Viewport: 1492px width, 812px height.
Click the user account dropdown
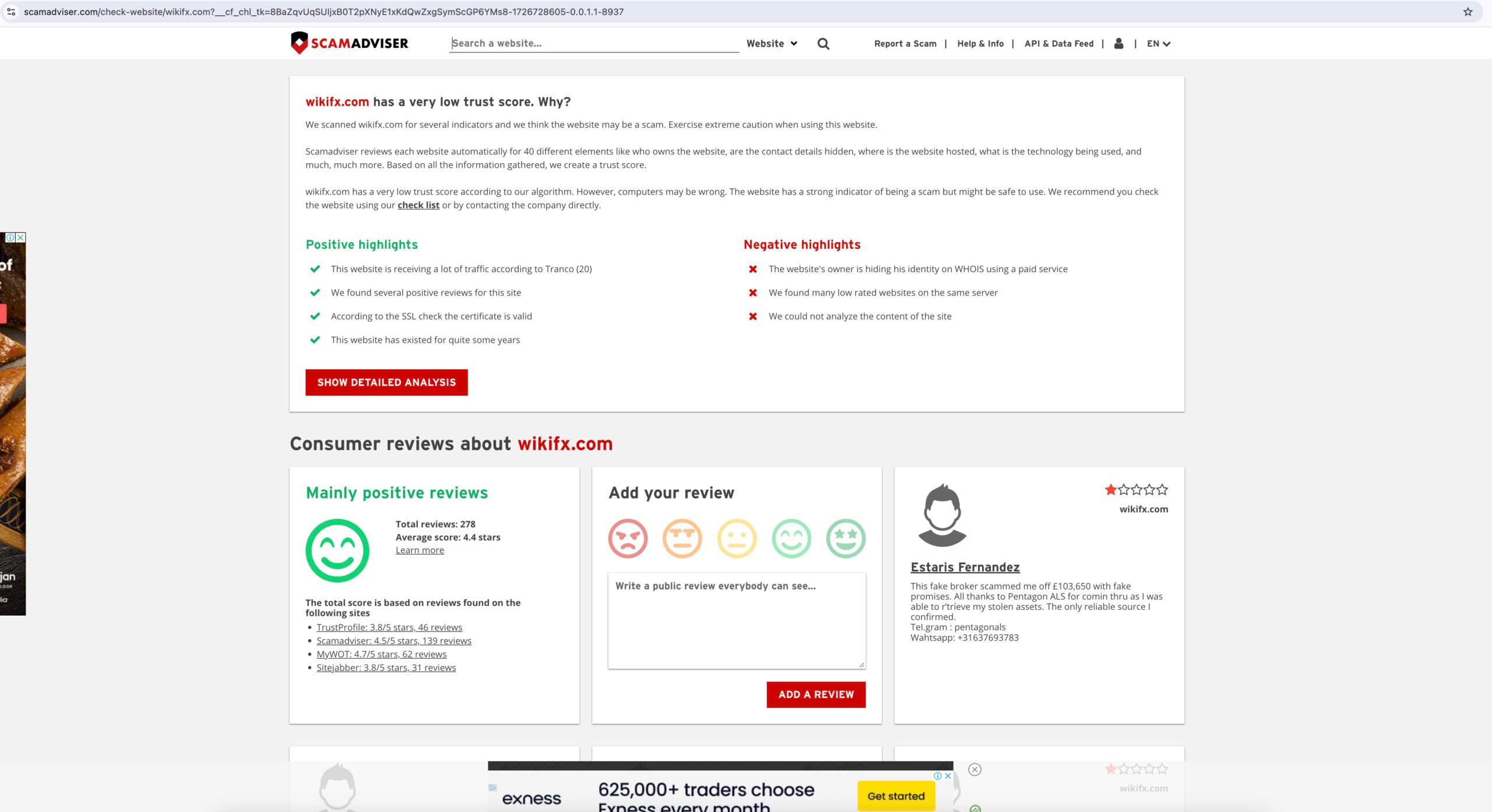coord(1119,43)
